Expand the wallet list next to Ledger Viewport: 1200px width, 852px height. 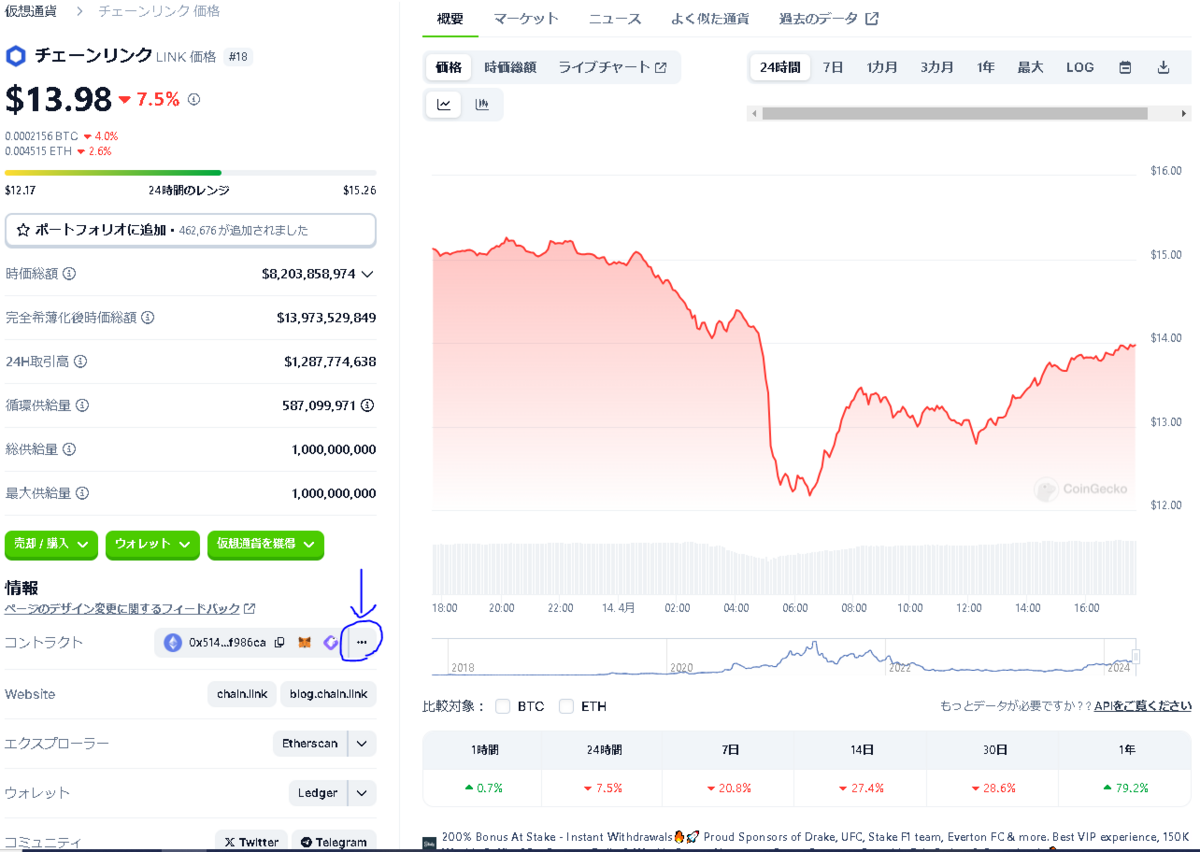coord(362,793)
